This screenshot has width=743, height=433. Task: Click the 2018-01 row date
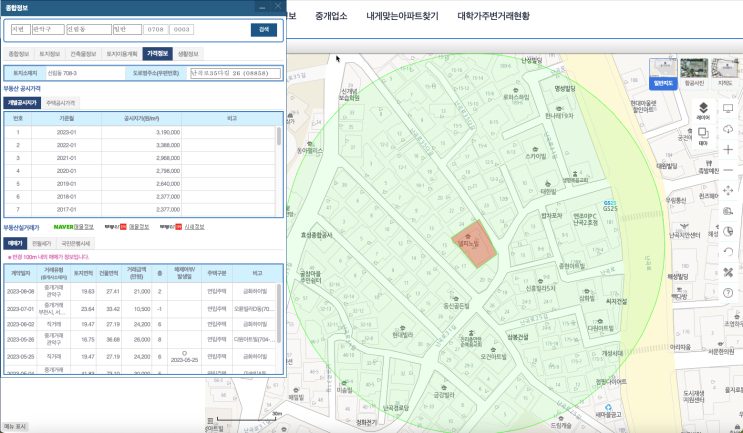click(x=66, y=197)
